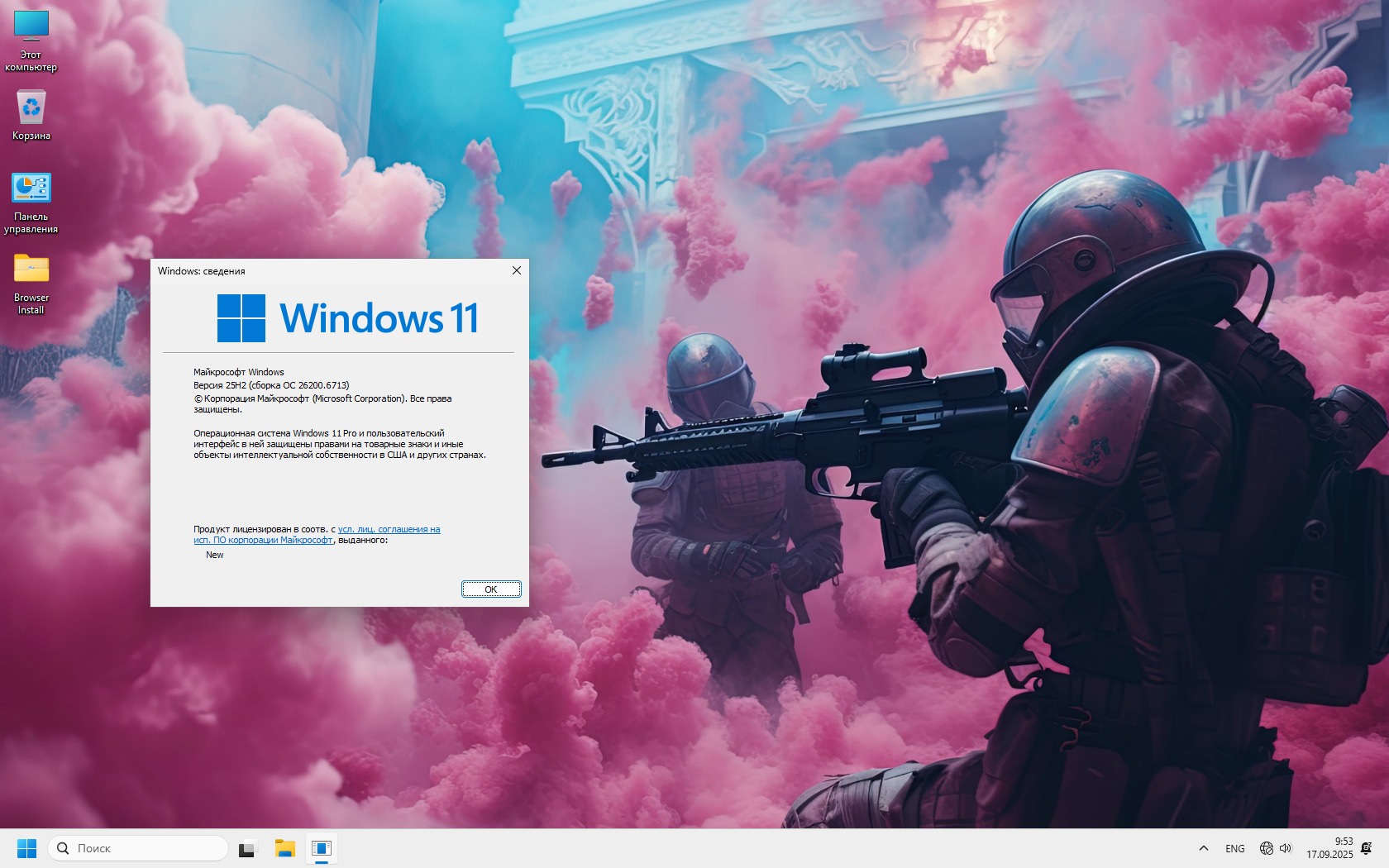Expand the hidden tray icons chevron
Image resolution: width=1389 pixels, height=868 pixels.
tap(1204, 848)
